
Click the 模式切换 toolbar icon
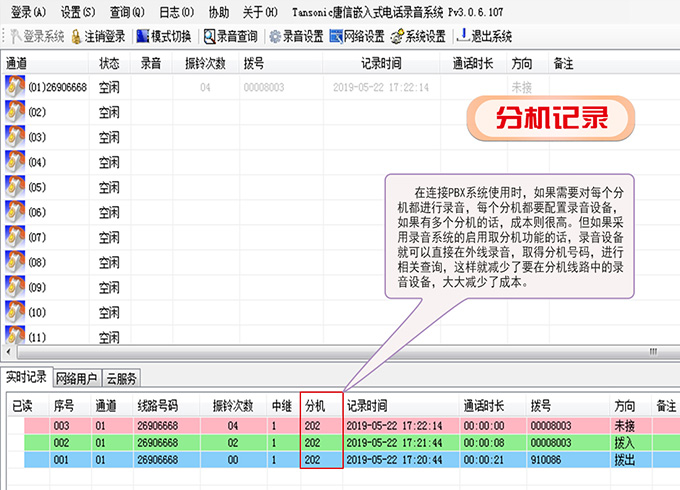pyautogui.click(x=142, y=37)
